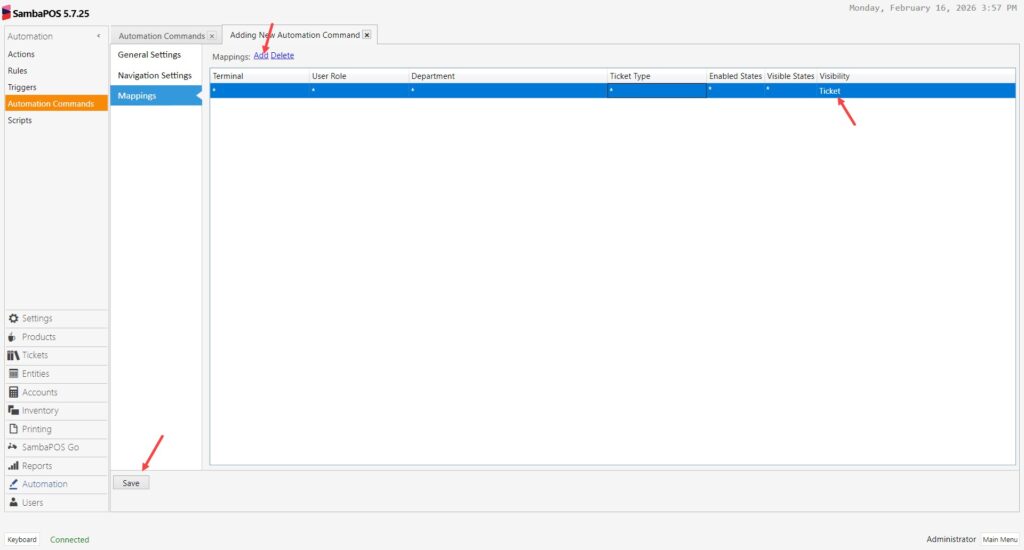The height and width of the screenshot is (550, 1024).
Task: Switch to the Automation Commands tab
Action: coord(161,36)
